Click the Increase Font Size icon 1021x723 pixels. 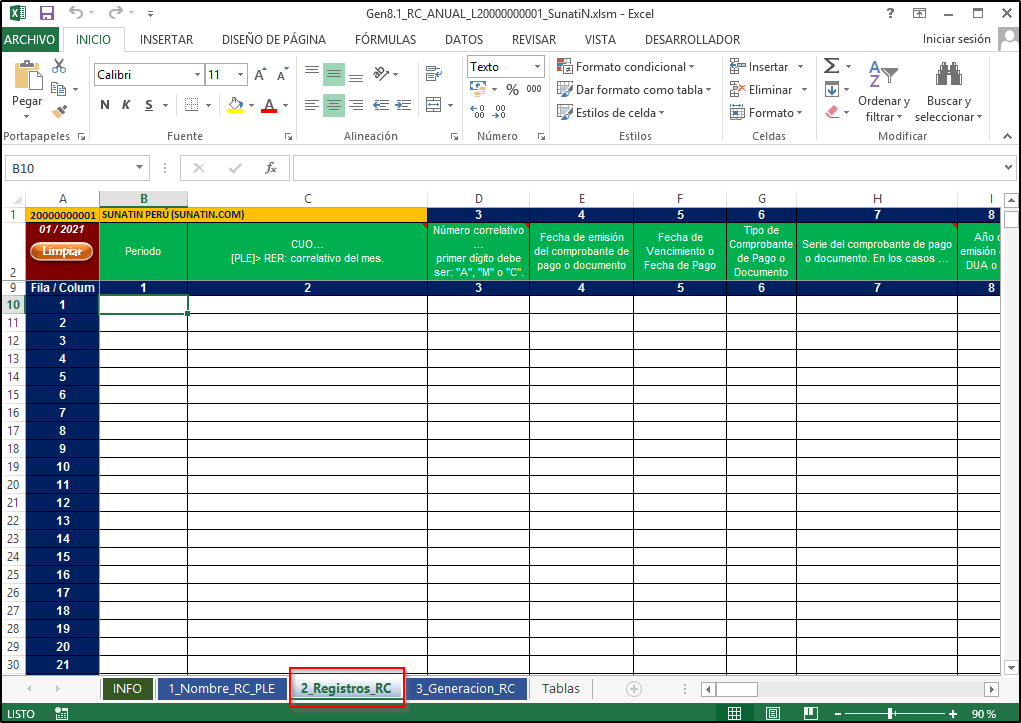tap(260, 75)
